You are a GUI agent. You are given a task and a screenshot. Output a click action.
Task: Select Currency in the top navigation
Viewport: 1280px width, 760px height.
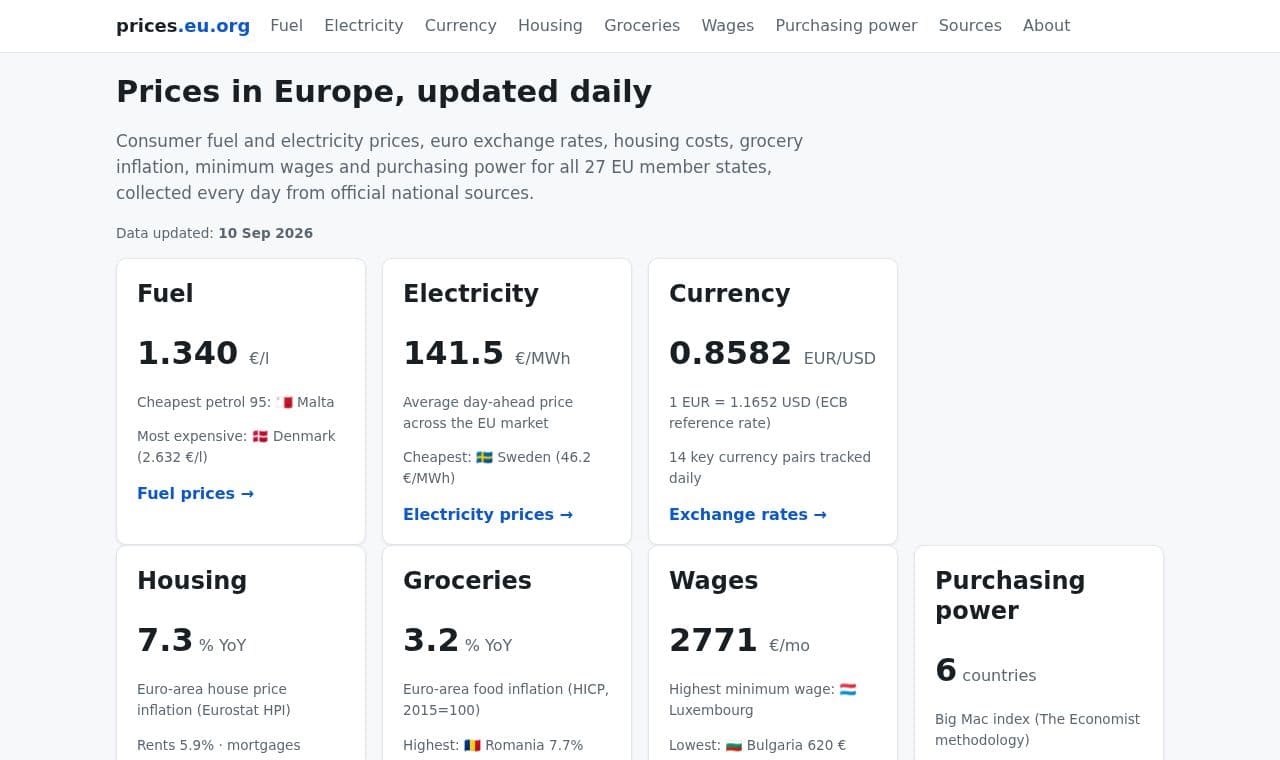click(461, 26)
